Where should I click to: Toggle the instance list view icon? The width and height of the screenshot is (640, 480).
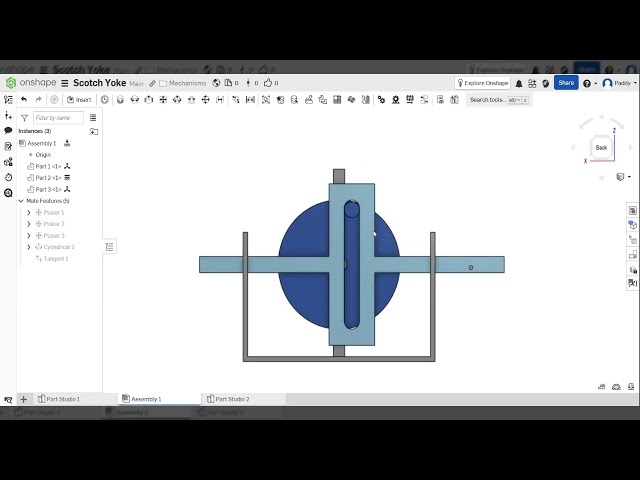pyautogui.click(x=93, y=118)
